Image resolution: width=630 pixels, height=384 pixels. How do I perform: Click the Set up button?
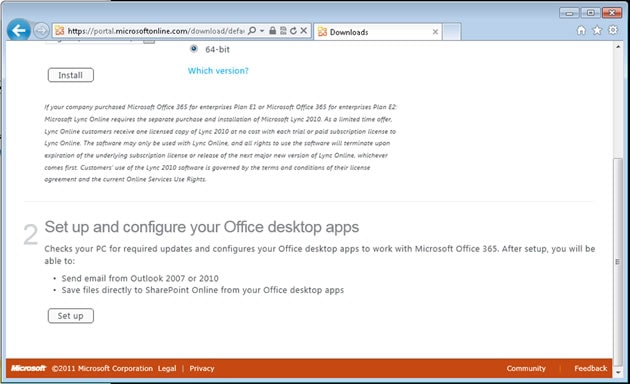(x=71, y=316)
